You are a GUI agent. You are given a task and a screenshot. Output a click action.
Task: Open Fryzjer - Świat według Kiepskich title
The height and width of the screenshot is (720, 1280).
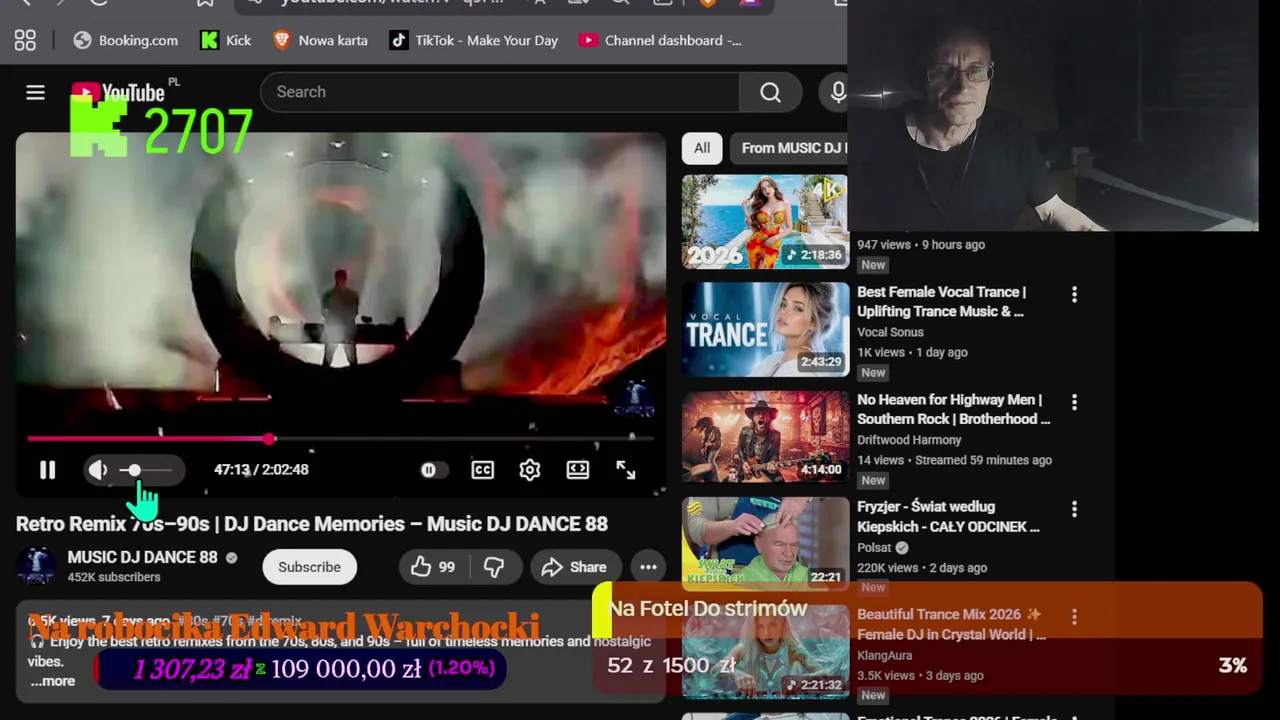point(948,516)
